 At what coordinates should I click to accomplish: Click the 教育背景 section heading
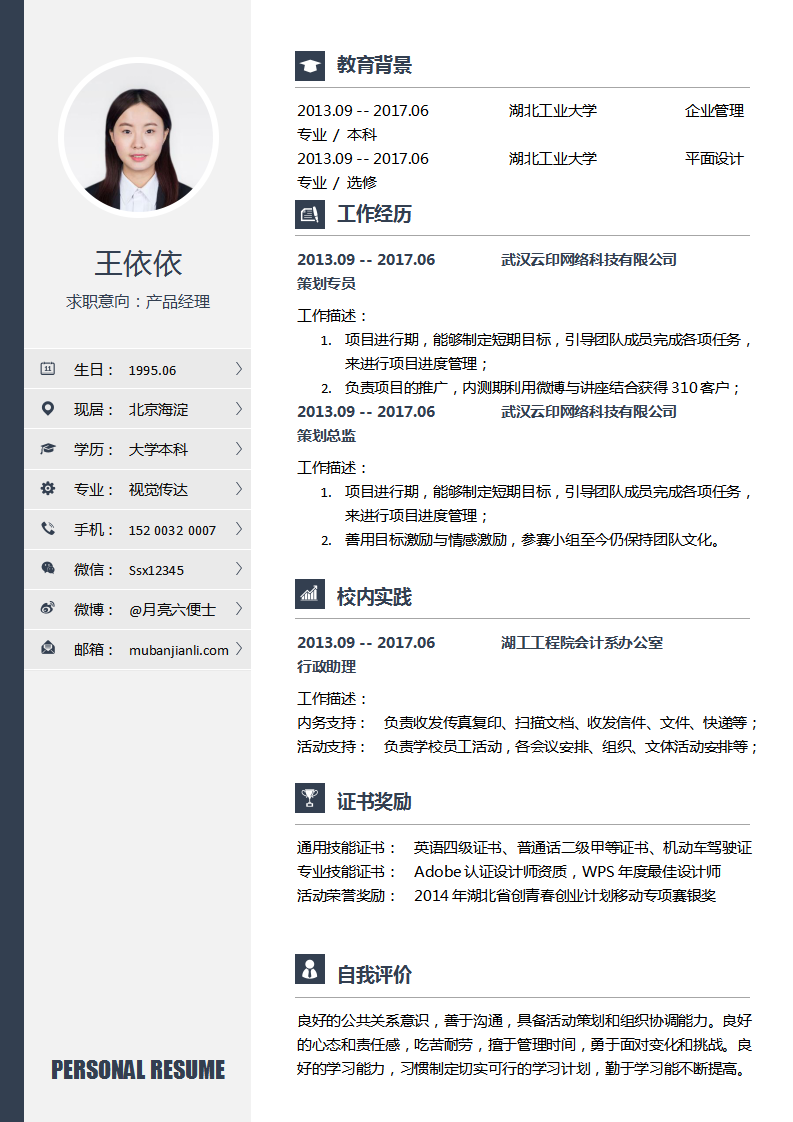(x=374, y=65)
